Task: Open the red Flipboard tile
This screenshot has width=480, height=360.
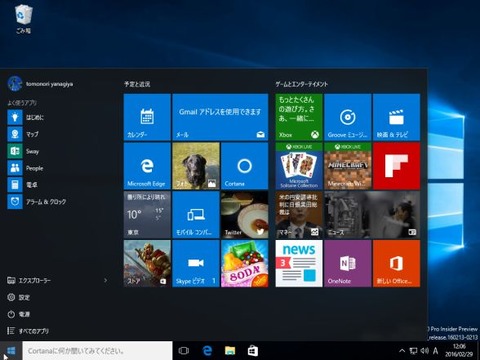Action: tap(397, 166)
